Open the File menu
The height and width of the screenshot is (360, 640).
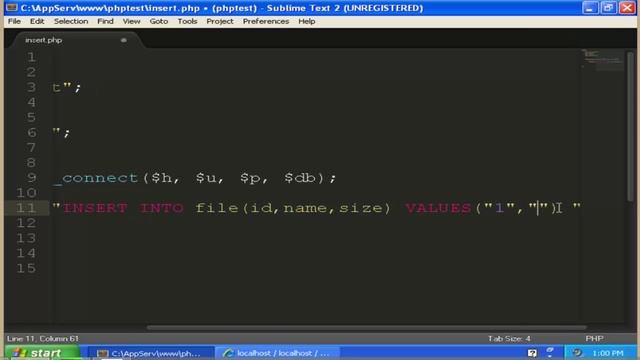(x=14, y=21)
